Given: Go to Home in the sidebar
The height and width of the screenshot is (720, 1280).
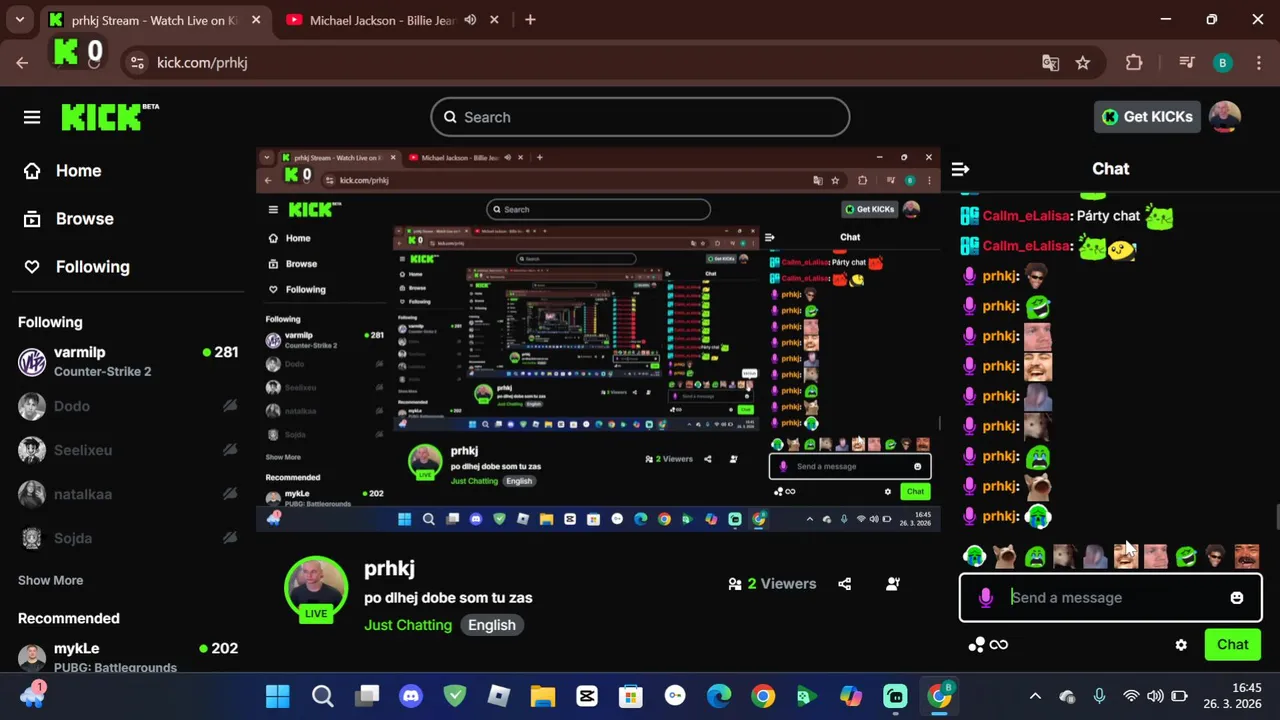Looking at the screenshot, I should [63, 171].
